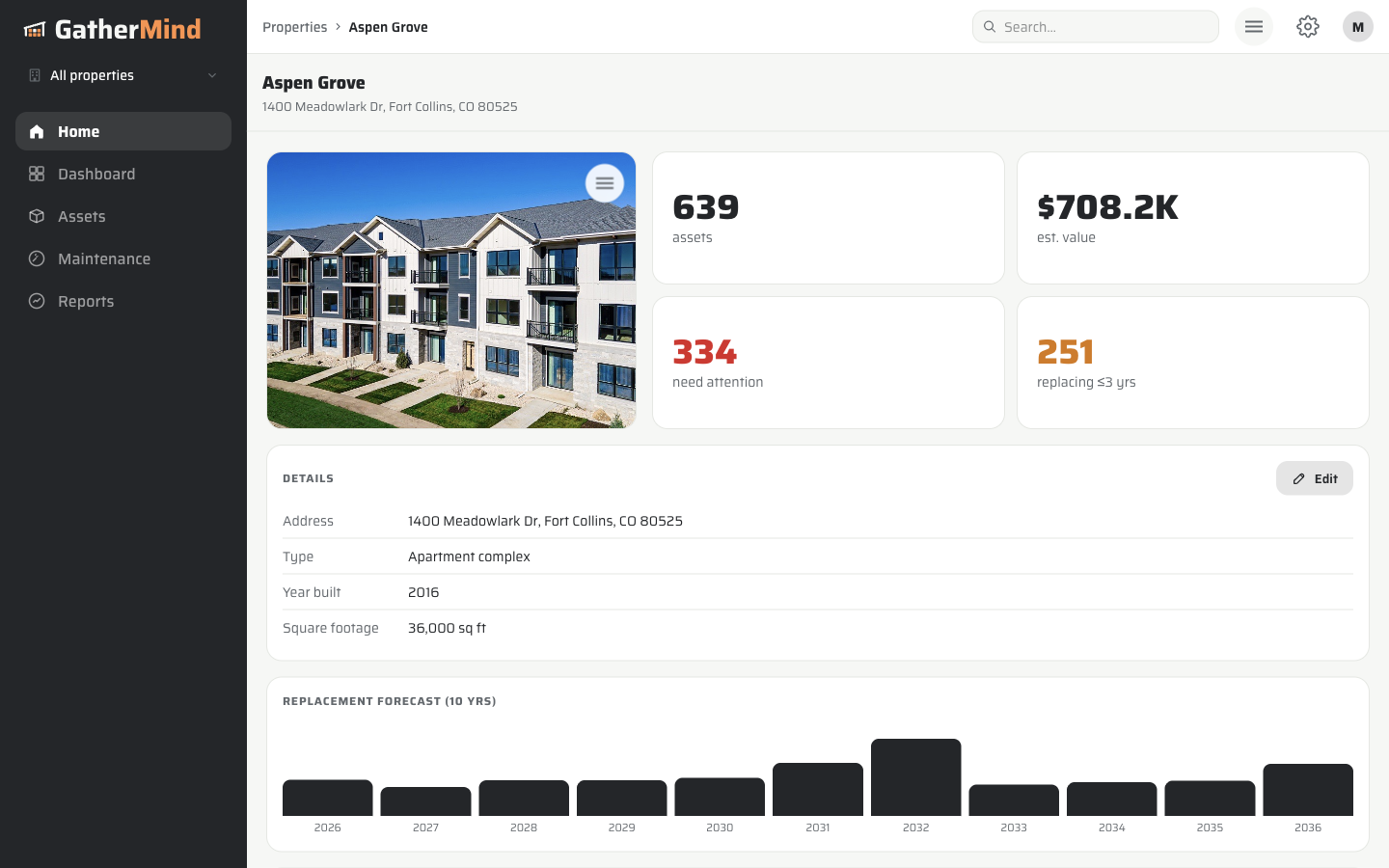The image size is (1389, 868).
Task: Click the REPLACEMENT FORECAST (10 YRS) heading
Action: 390,701
